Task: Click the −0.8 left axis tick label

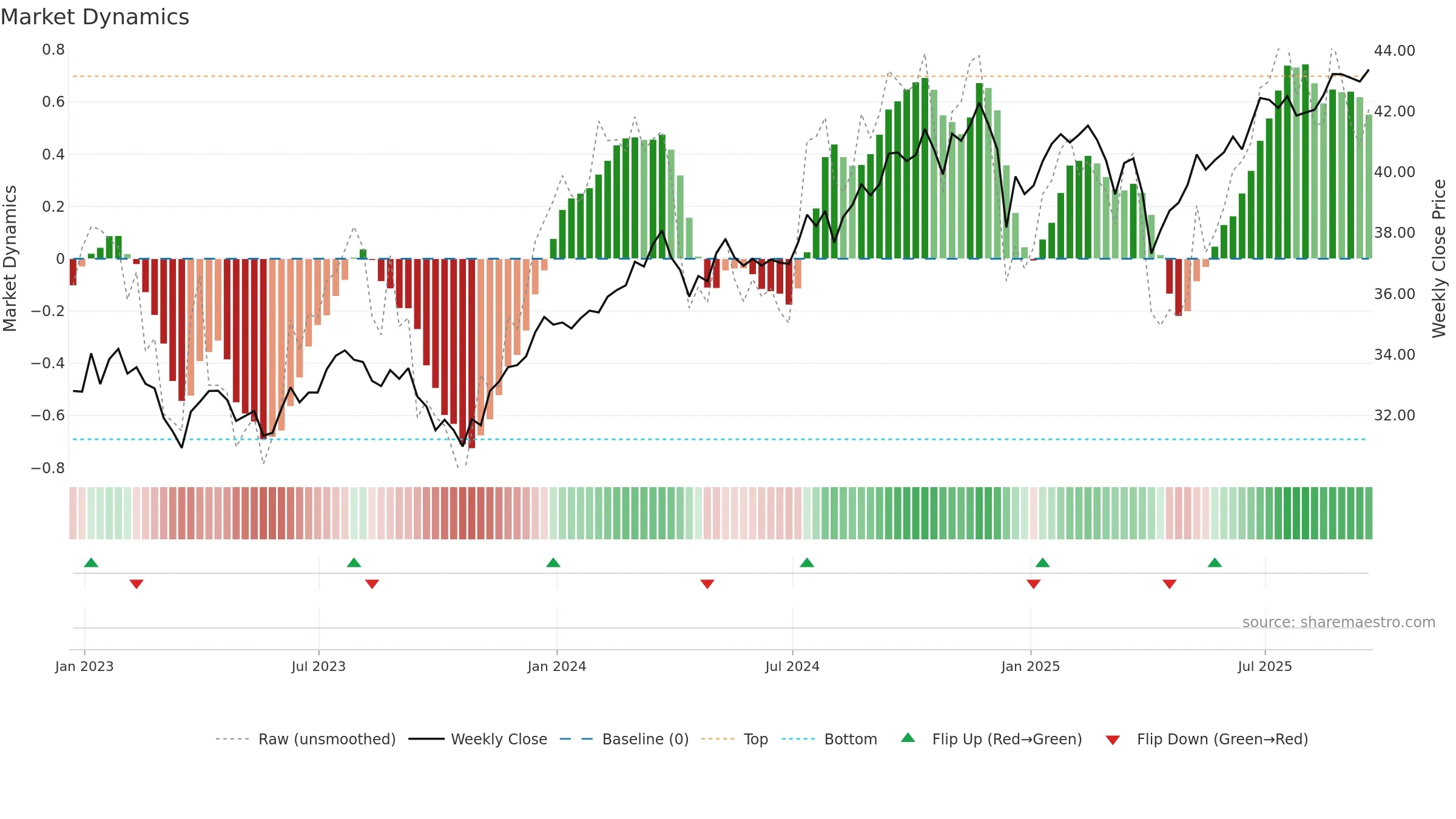Action: click(48, 468)
